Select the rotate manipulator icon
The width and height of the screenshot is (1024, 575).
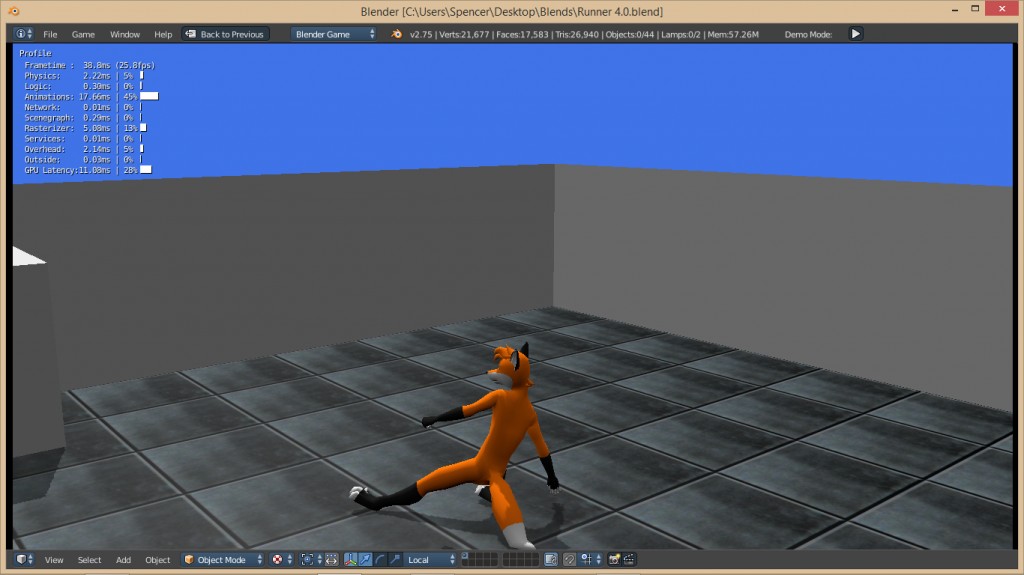coord(380,559)
